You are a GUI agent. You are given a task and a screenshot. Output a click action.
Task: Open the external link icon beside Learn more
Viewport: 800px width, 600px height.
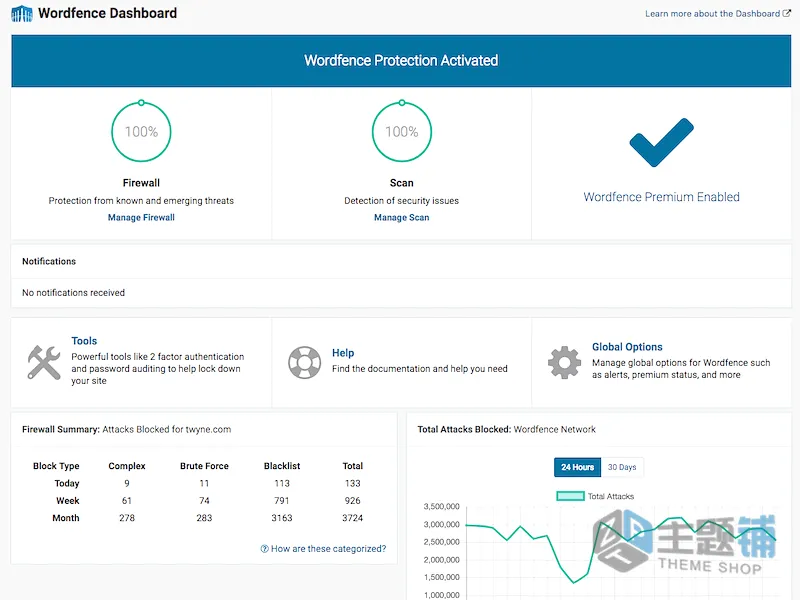point(787,13)
